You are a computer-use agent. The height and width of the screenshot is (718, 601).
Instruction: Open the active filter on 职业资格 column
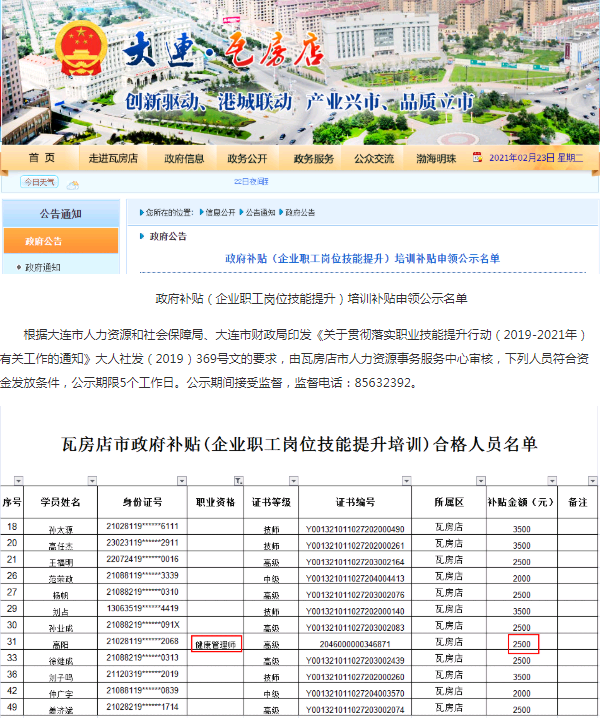click(238, 480)
